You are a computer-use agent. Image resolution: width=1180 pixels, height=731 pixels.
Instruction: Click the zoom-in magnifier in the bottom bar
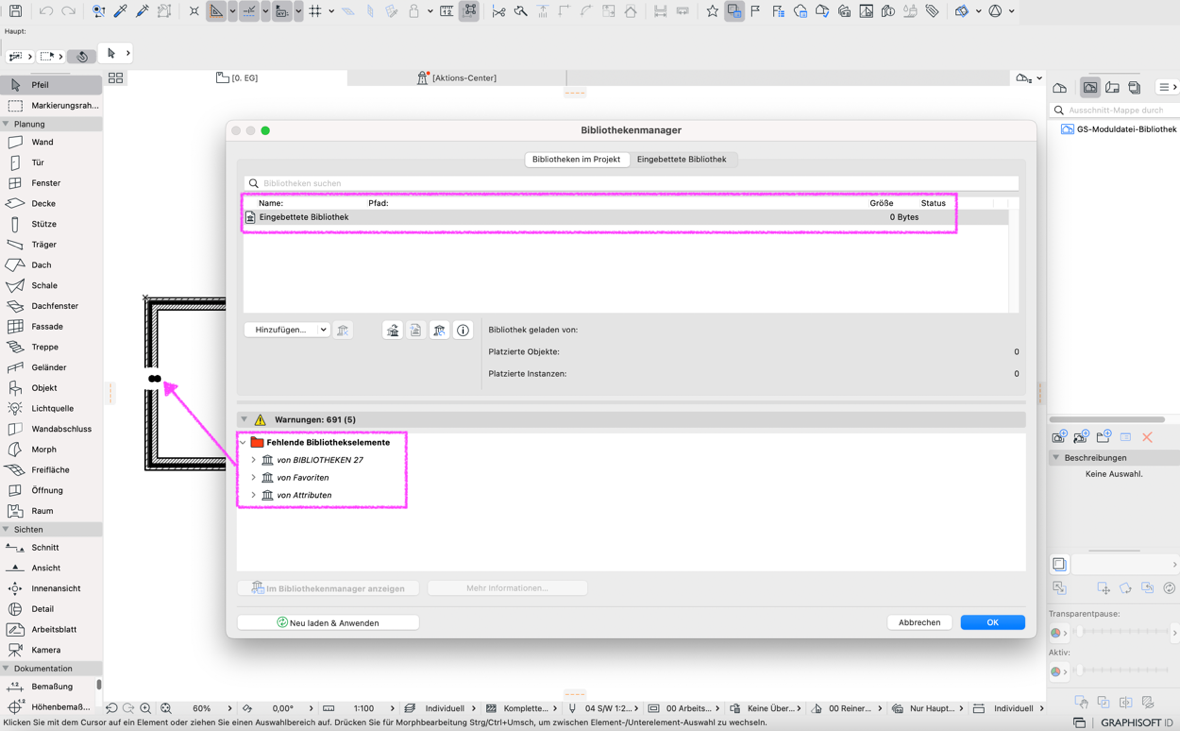click(x=145, y=708)
